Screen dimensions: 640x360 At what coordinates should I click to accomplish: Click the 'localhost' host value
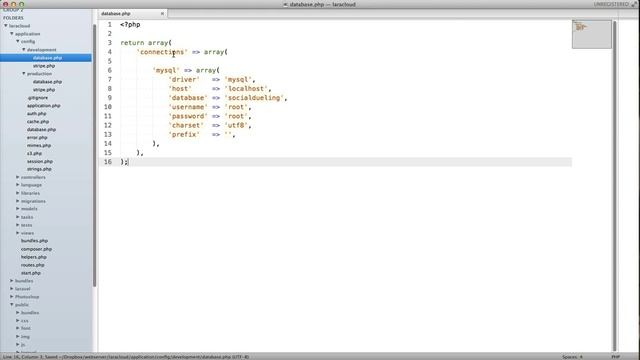click(246, 89)
